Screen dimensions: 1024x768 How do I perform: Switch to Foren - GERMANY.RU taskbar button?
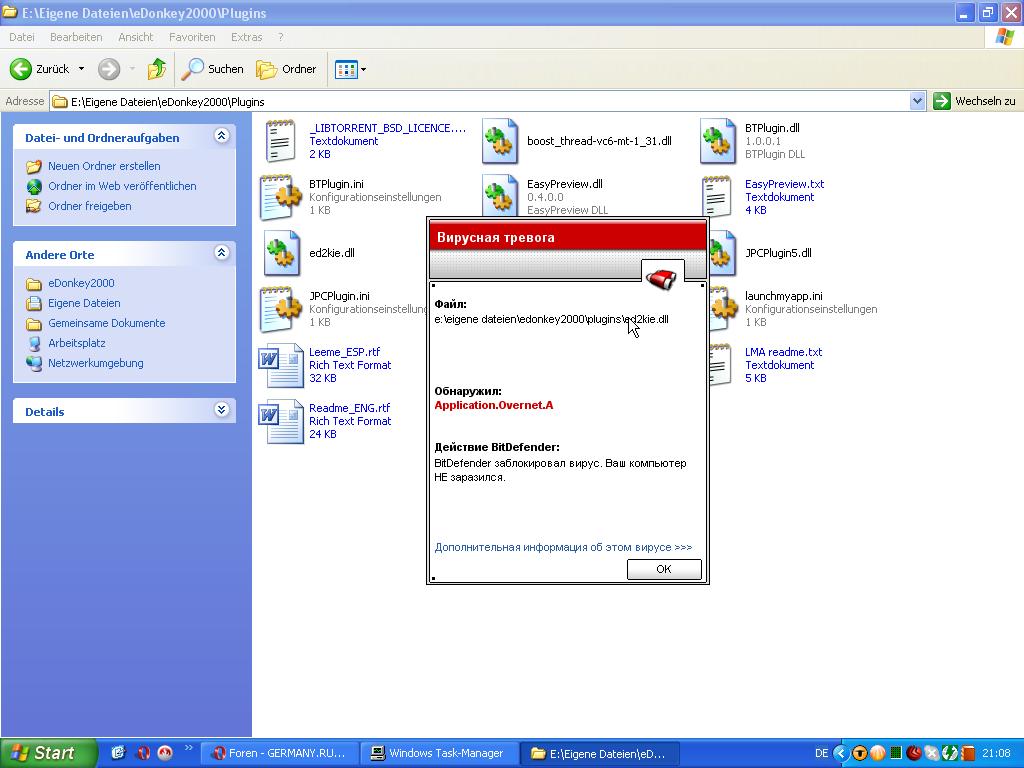(x=279, y=753)
